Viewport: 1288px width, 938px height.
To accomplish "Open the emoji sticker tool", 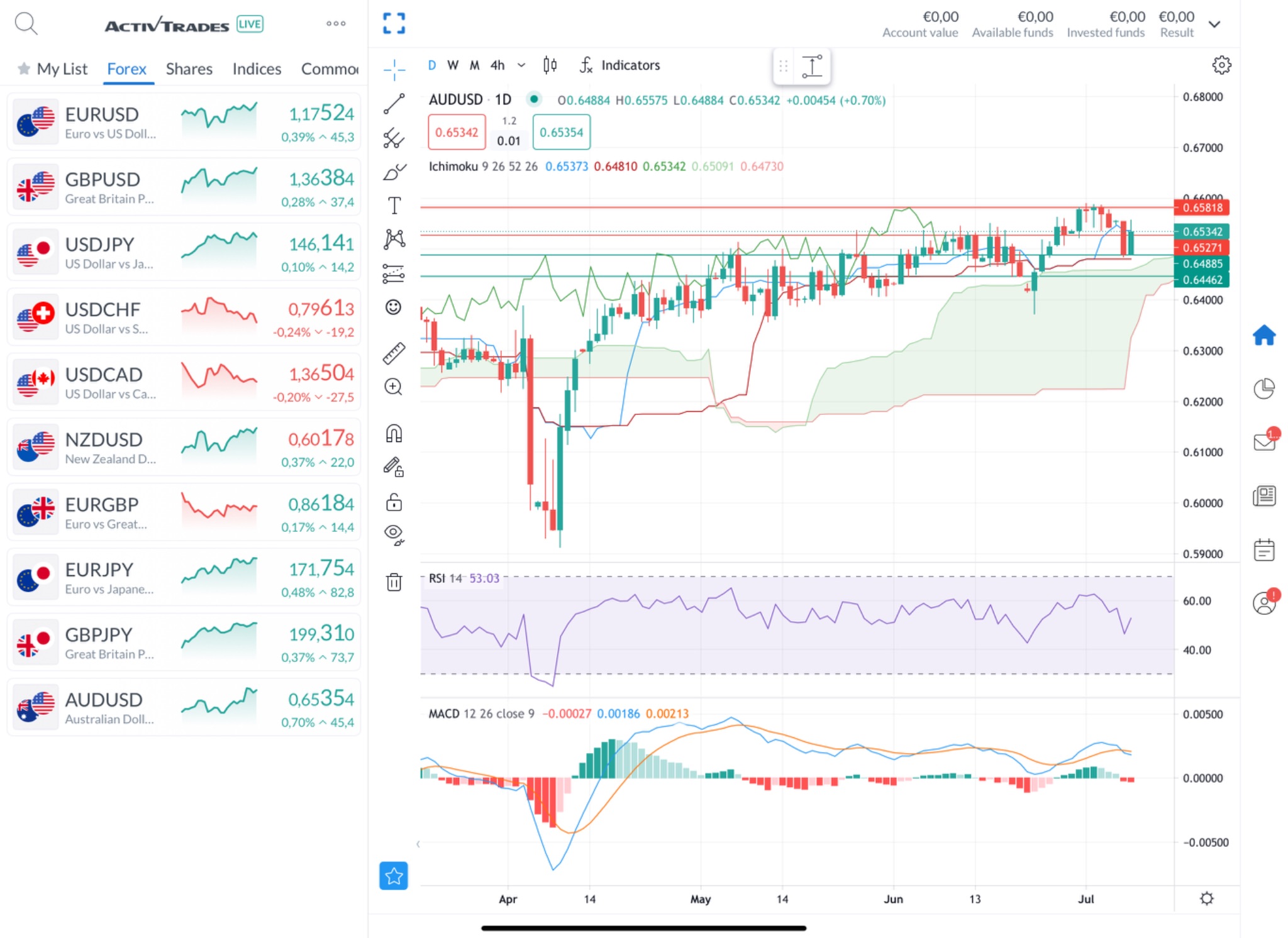I will [x=393, y=307].
